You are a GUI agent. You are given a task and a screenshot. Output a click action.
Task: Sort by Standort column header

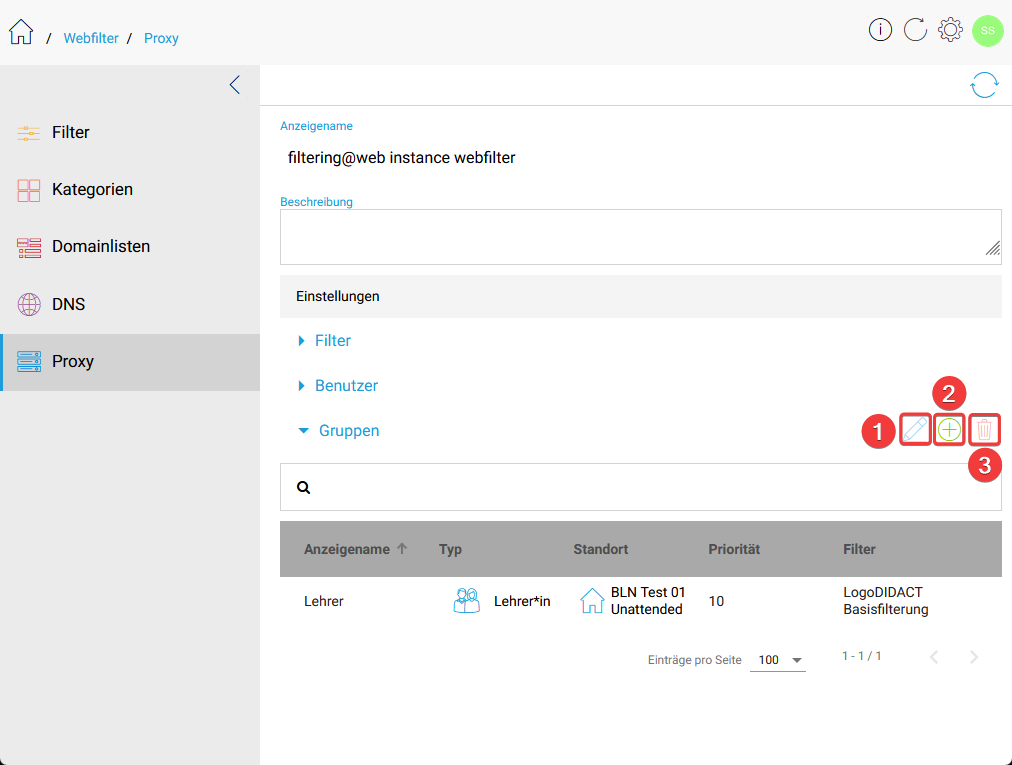click(x=601, y=549)
